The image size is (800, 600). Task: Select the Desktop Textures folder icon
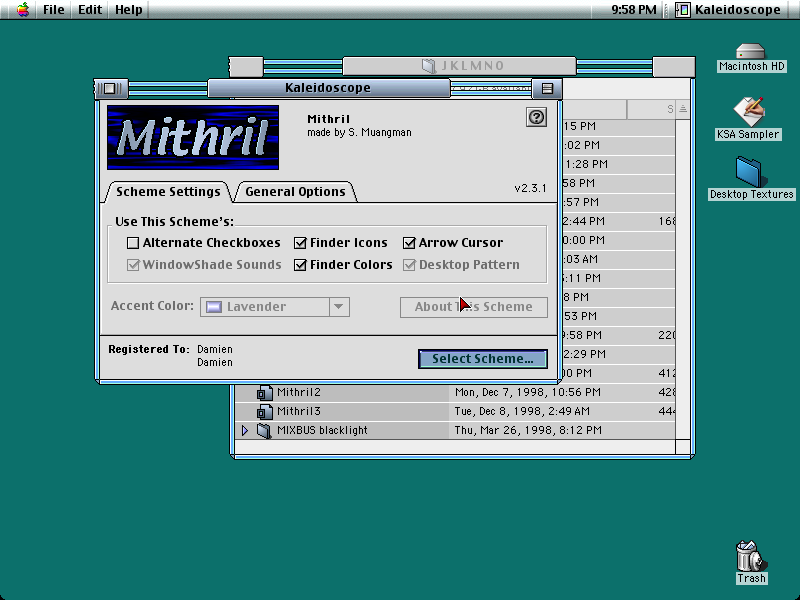[751, 172]
